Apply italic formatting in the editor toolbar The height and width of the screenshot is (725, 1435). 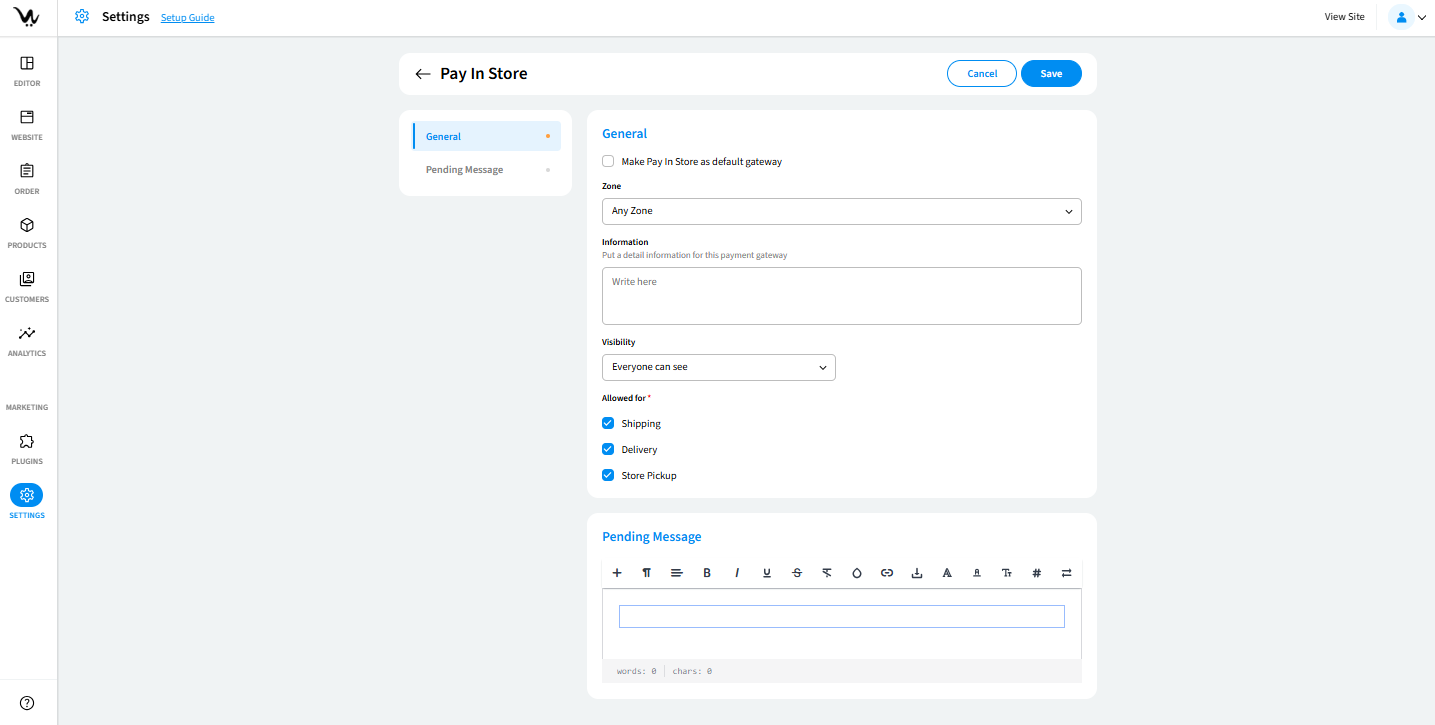[x=737, y=573]
